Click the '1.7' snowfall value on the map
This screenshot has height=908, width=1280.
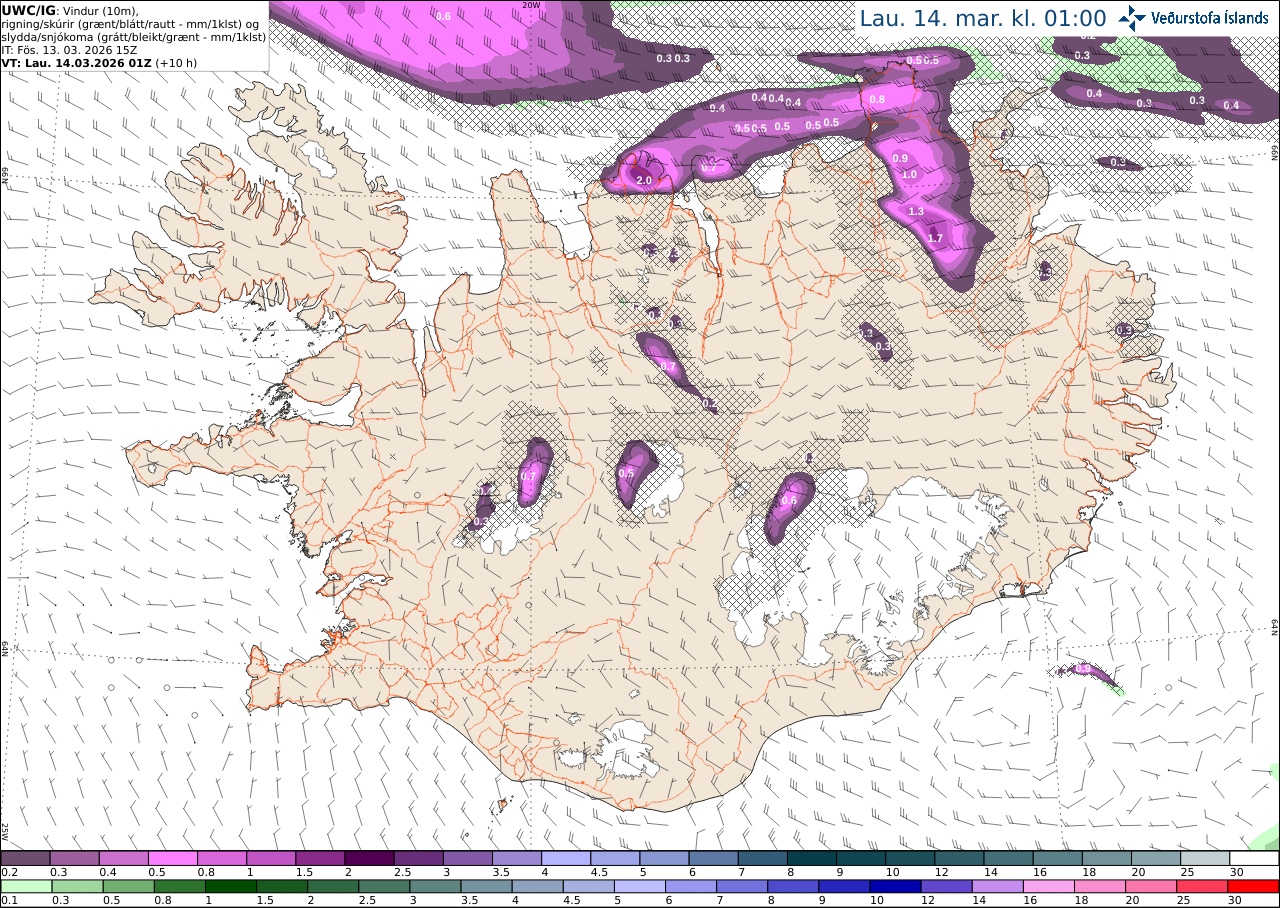[x=935, y=237]
